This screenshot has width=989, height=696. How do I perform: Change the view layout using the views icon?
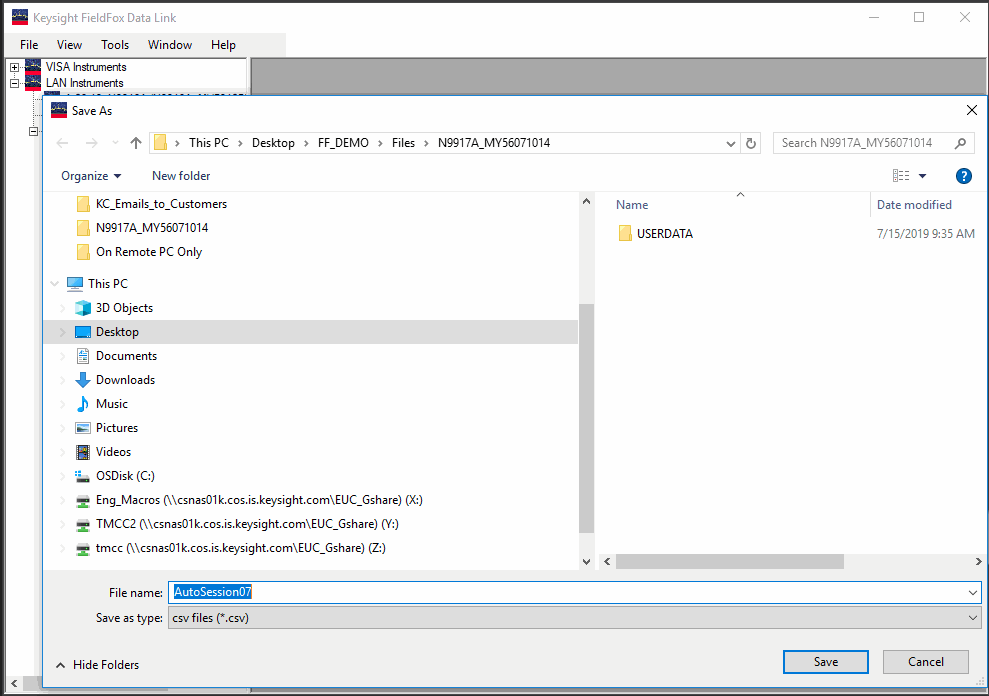pos(902,175)
